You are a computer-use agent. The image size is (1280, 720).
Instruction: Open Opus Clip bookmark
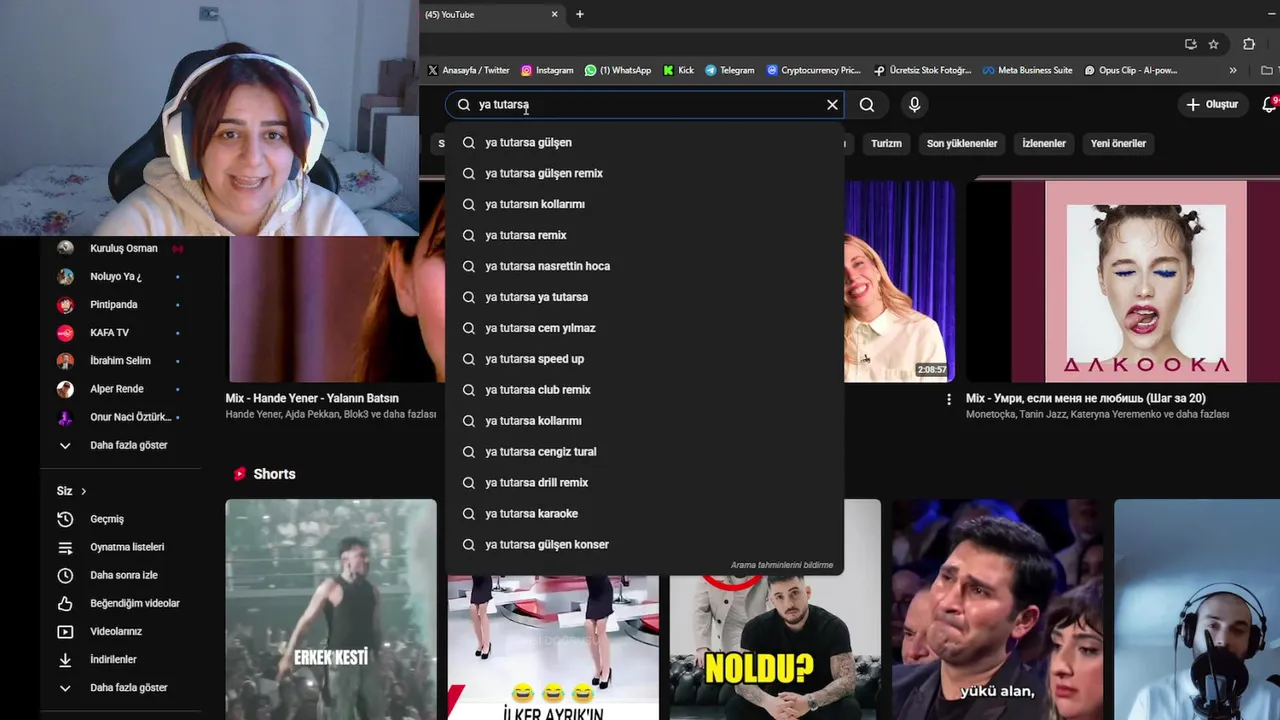coord(1131,70)
